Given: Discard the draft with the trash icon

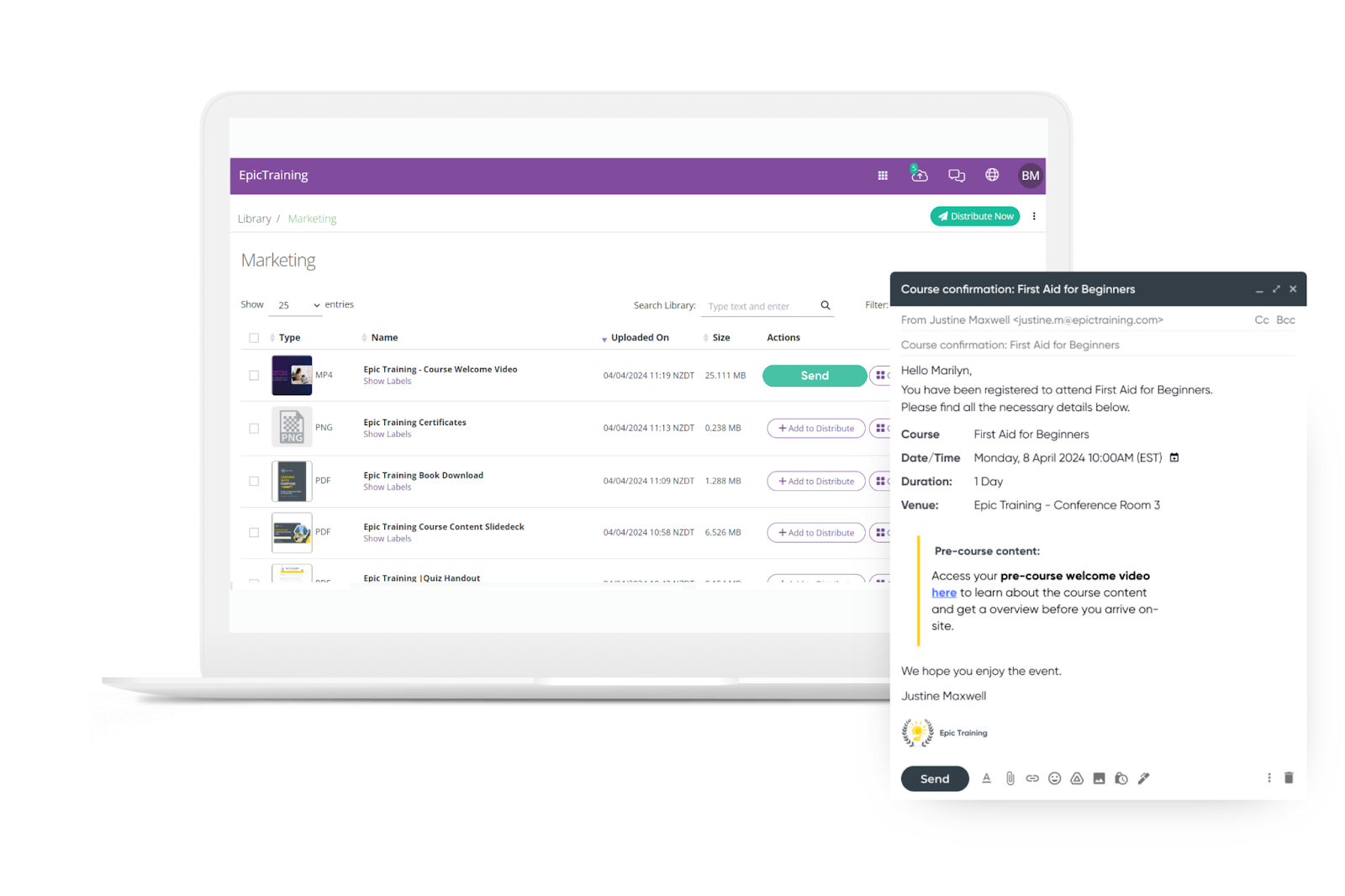Looking at the screenshot, I should (1289, 777).
